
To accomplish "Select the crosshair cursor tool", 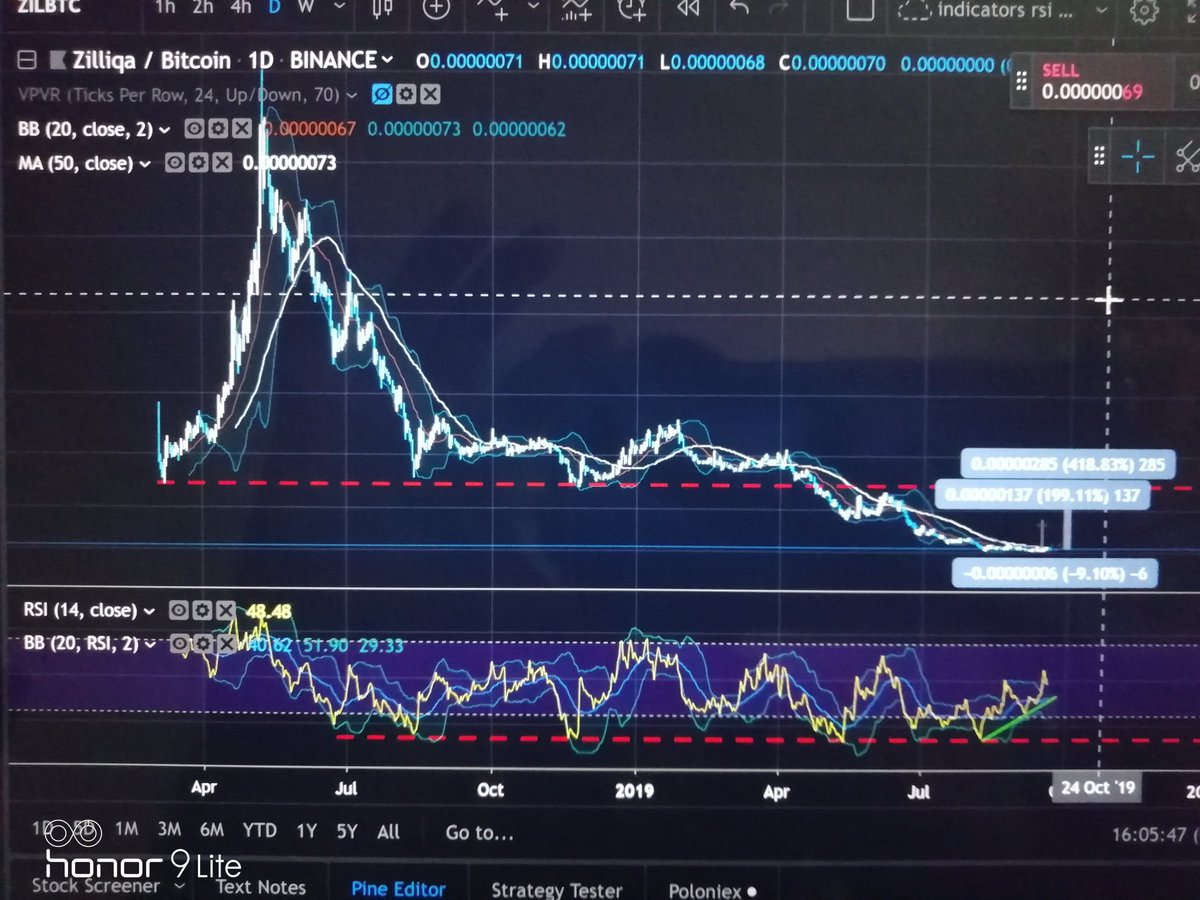I will (1138, 156).
